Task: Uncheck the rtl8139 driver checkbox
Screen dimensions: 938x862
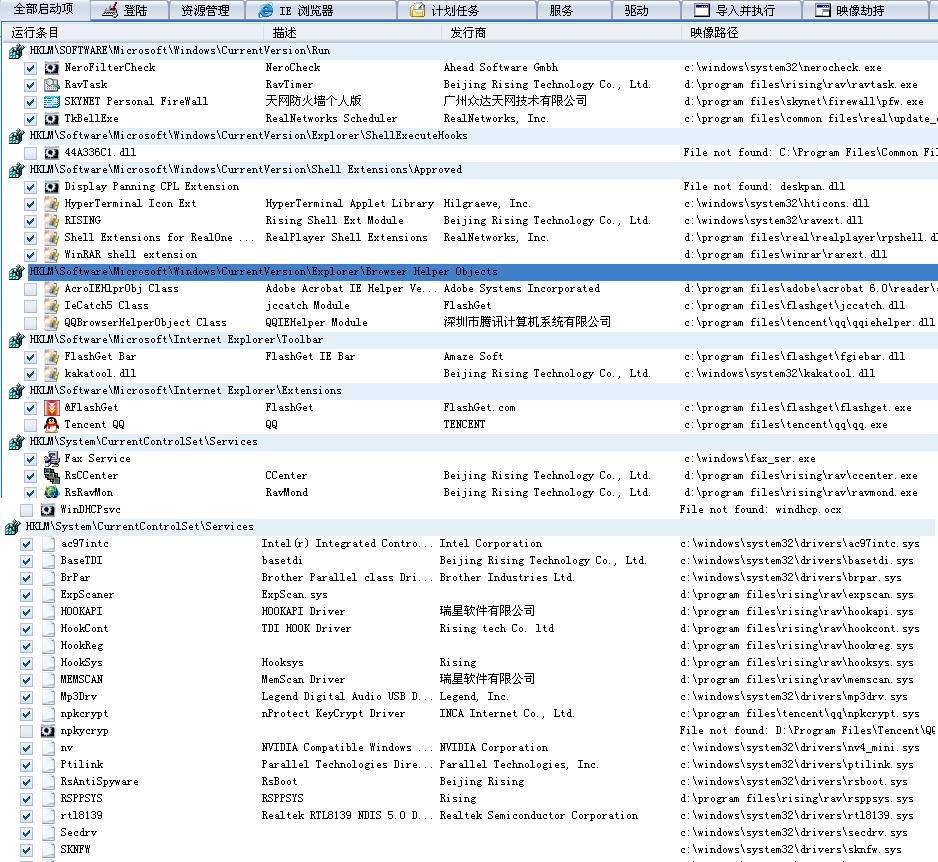Action: (26, 816)
